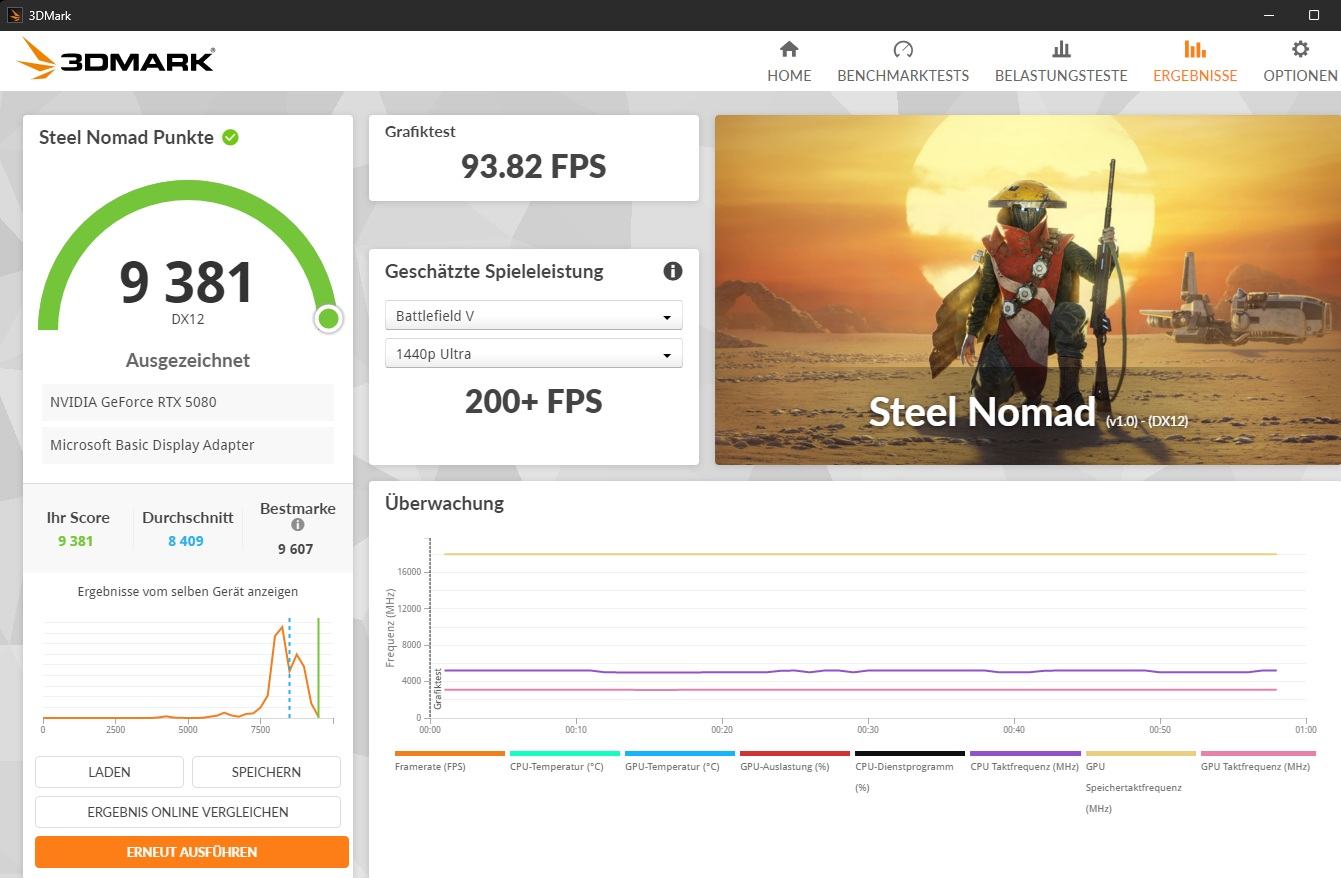This screenshot has height=878, width=1341.
Task: Click info icon under Bestmarke
Action: point(297,525)
